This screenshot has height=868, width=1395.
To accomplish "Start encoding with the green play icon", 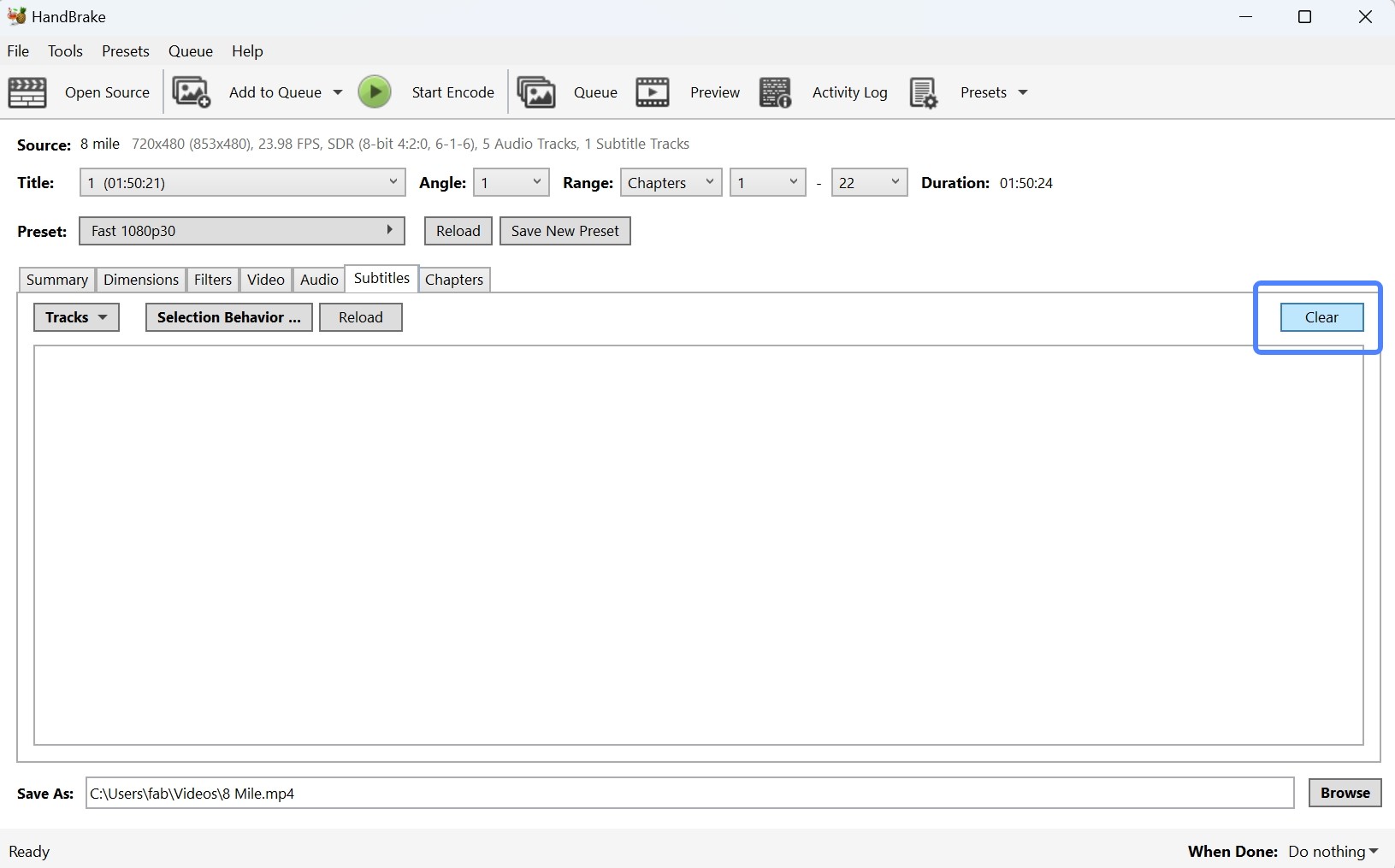I will (x=375, y=92).
